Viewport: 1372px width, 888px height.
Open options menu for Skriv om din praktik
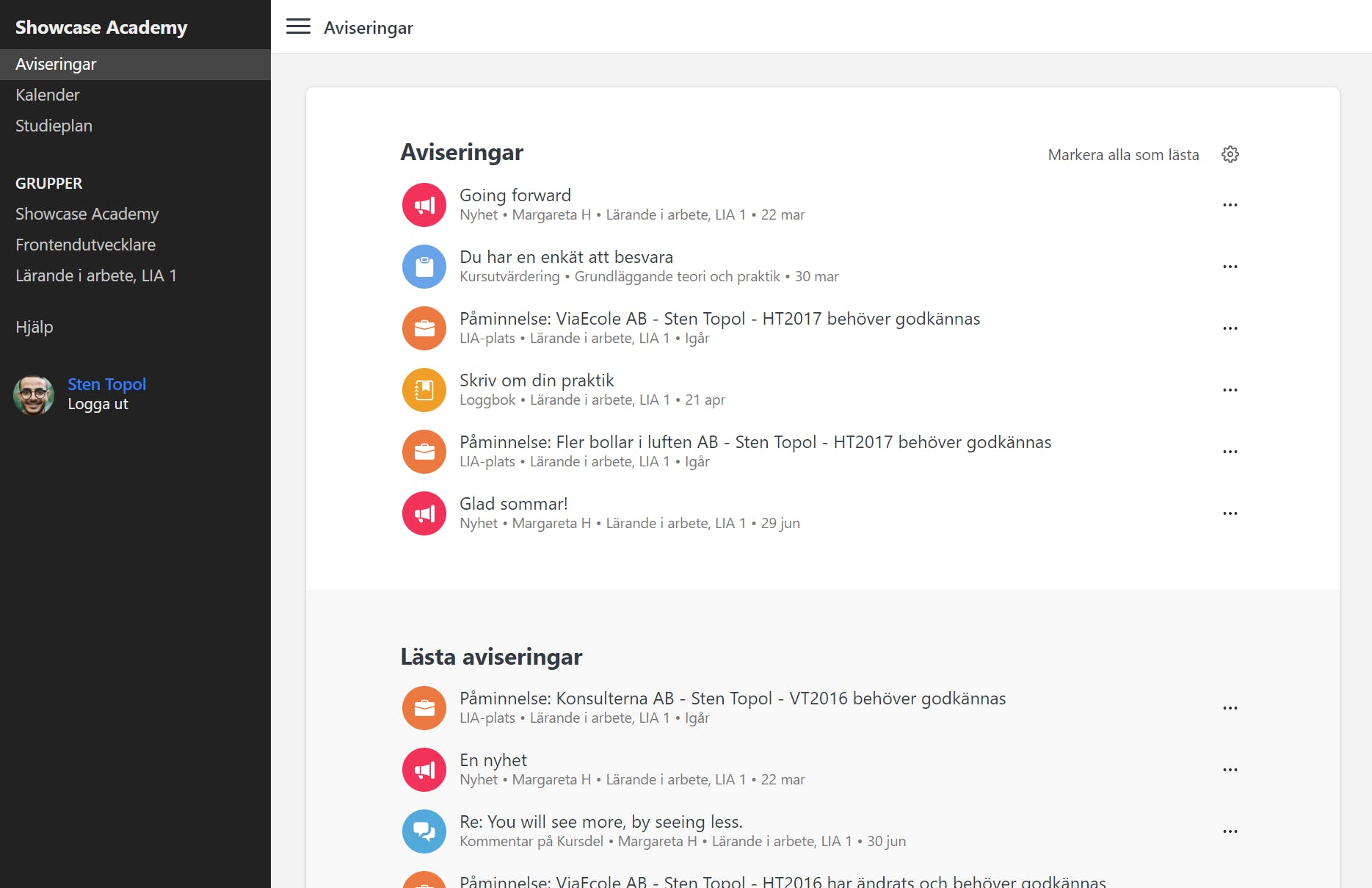(1230, 390)
